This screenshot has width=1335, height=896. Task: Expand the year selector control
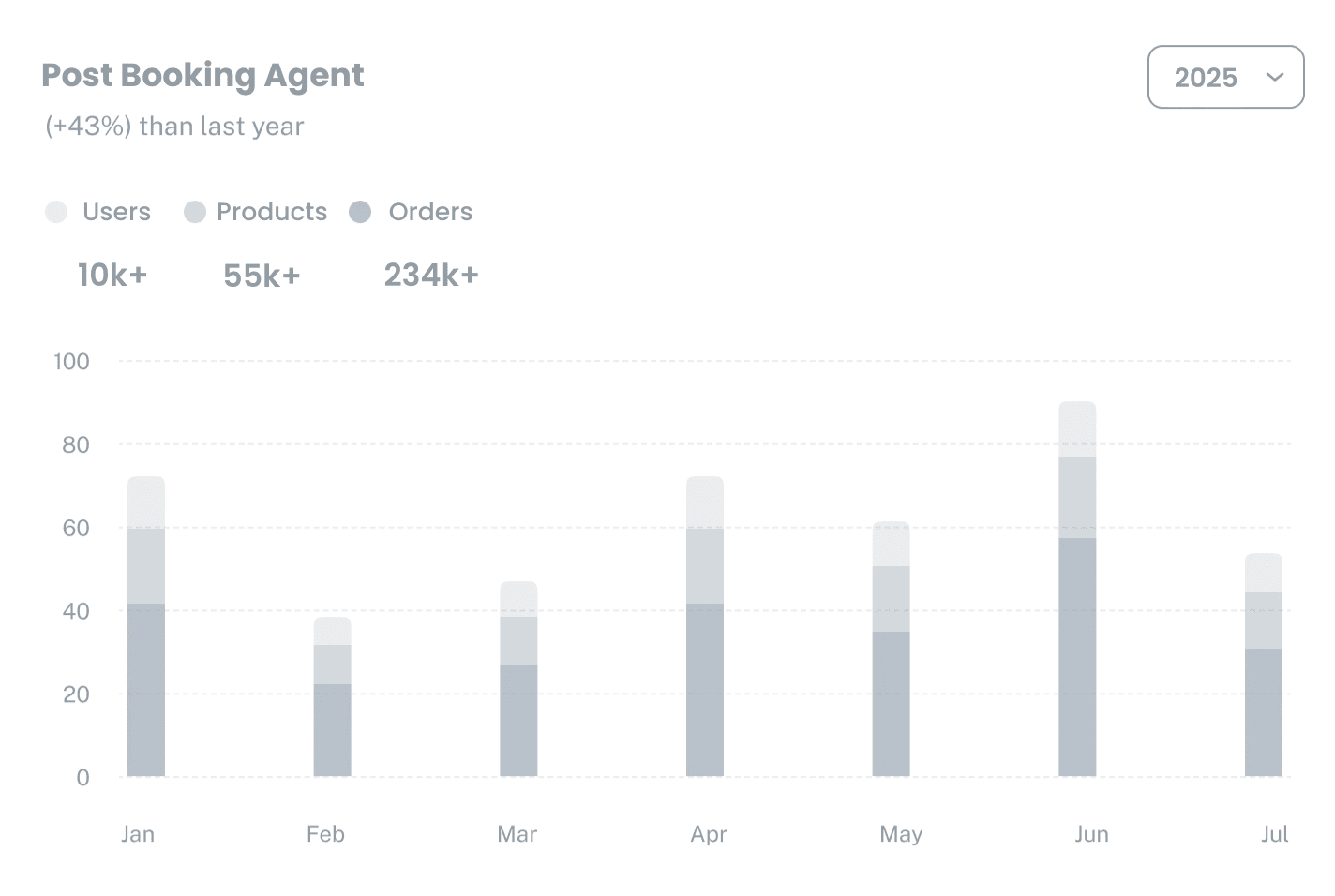pos(1225,78)
